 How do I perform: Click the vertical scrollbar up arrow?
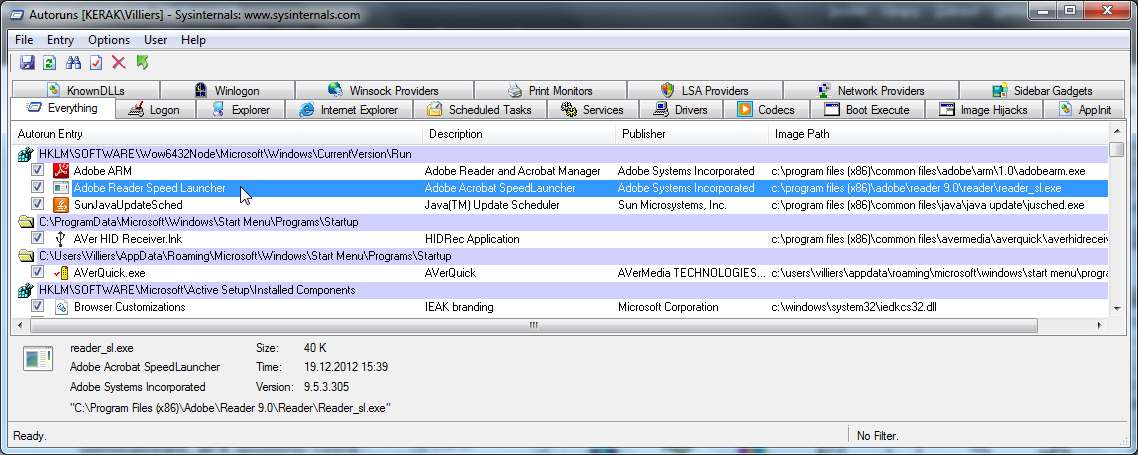point(1117,131)
